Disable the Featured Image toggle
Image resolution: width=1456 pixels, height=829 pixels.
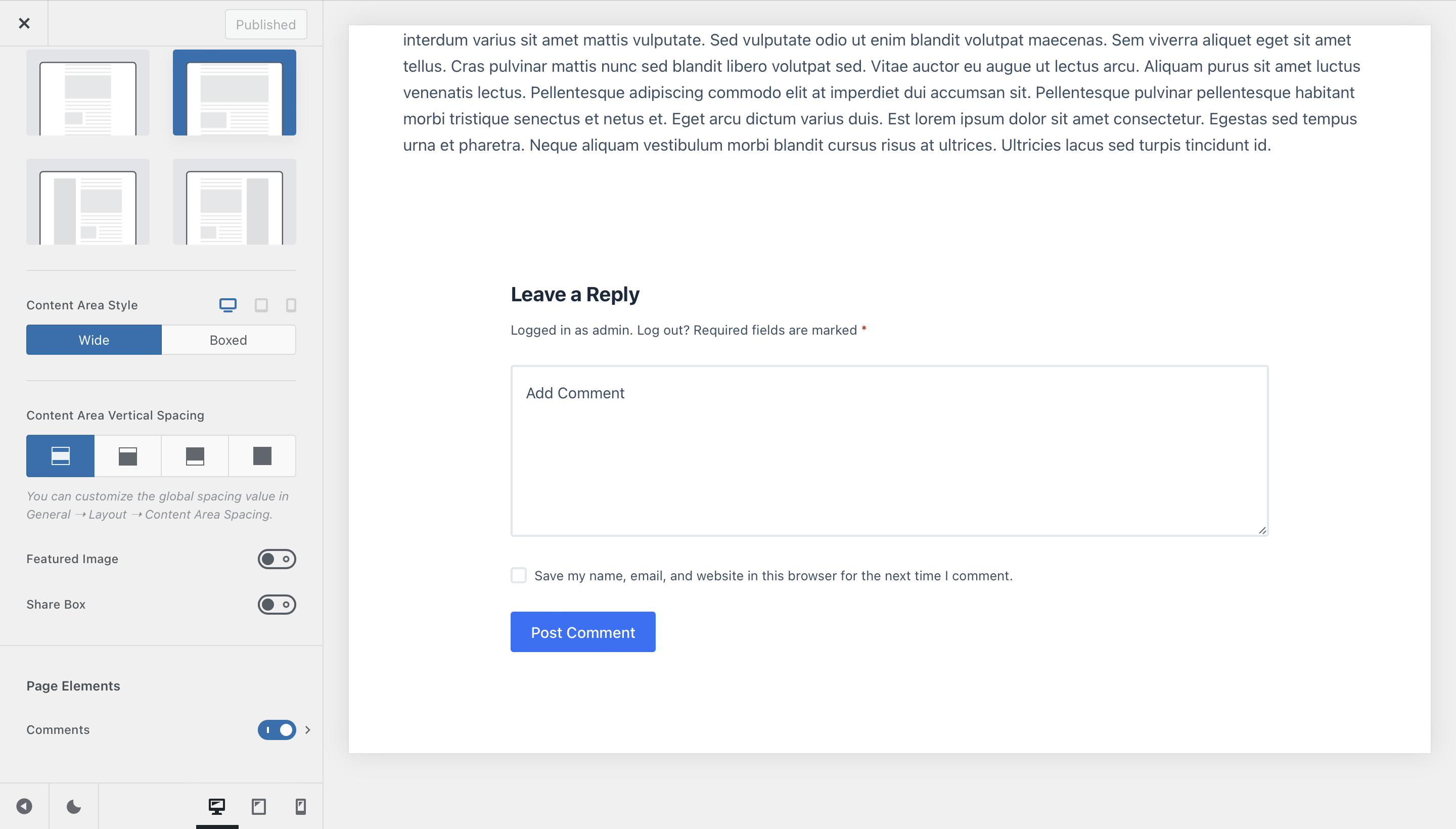click(x=278, y=559)
